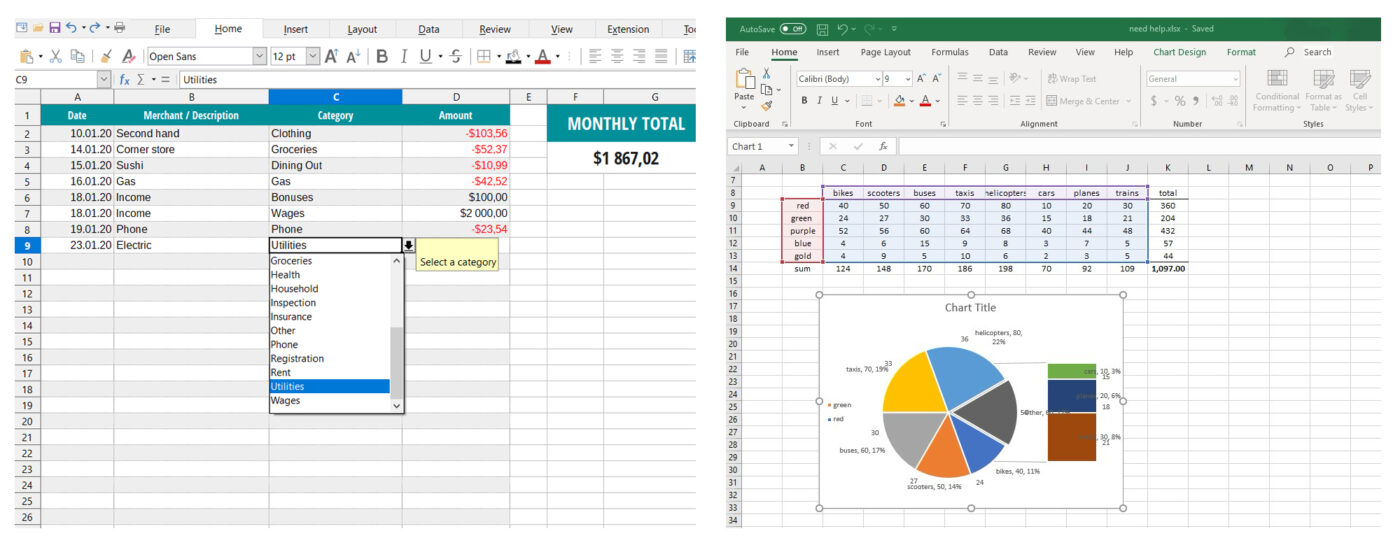Open Conditional Formatting menu in Excel
The width and height of the screenshot is (1400, 545).
1277,90
